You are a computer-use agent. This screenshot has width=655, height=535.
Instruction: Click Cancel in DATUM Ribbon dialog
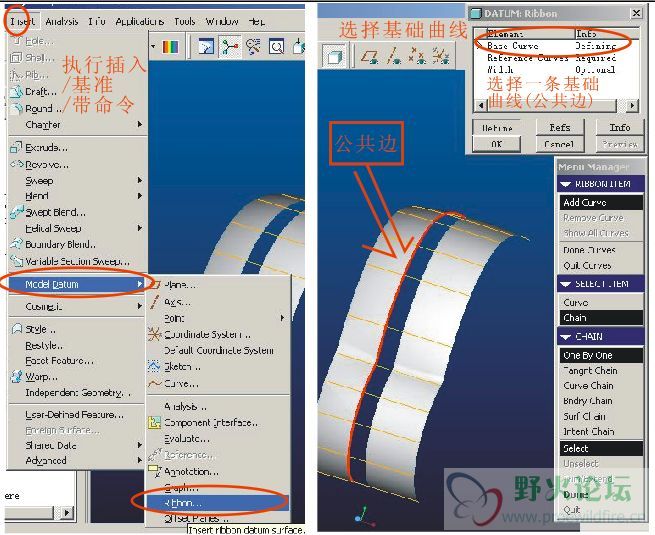click(559, 144)
